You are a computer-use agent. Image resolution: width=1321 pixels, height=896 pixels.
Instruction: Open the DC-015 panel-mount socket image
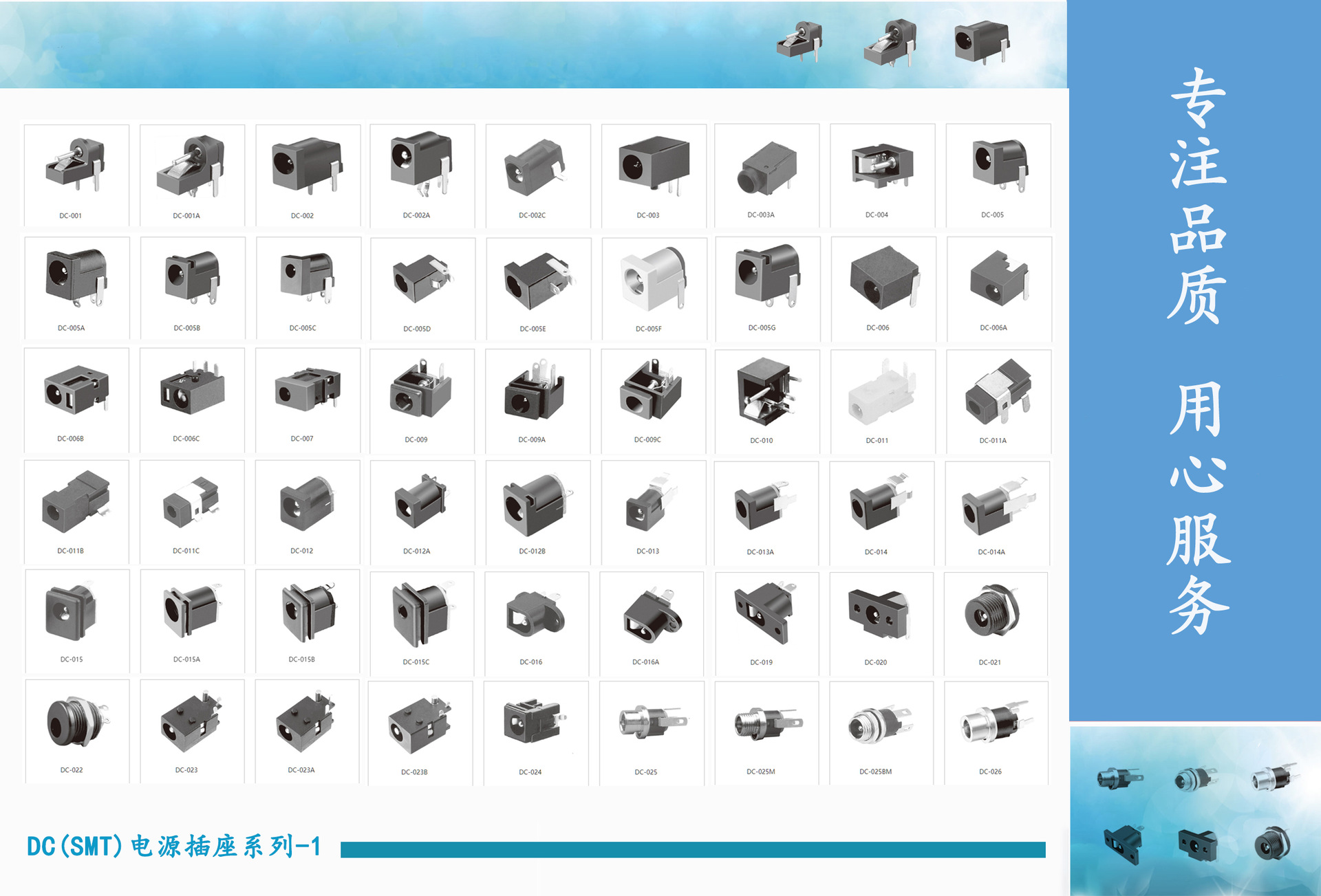pyautogui.click(x=71, y=612)
